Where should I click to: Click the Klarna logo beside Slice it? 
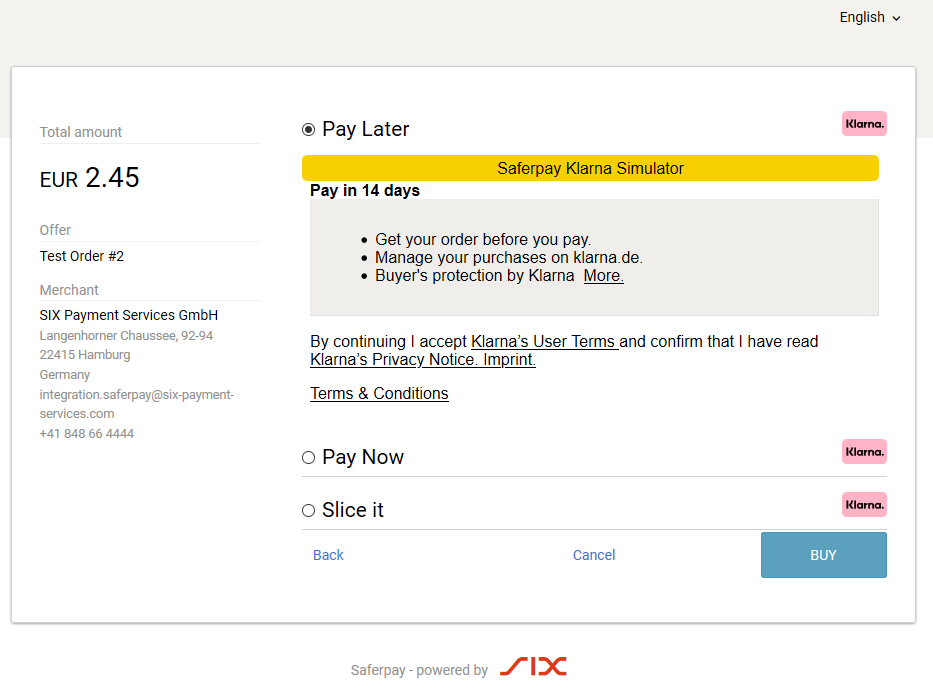(x=864, y=505)
